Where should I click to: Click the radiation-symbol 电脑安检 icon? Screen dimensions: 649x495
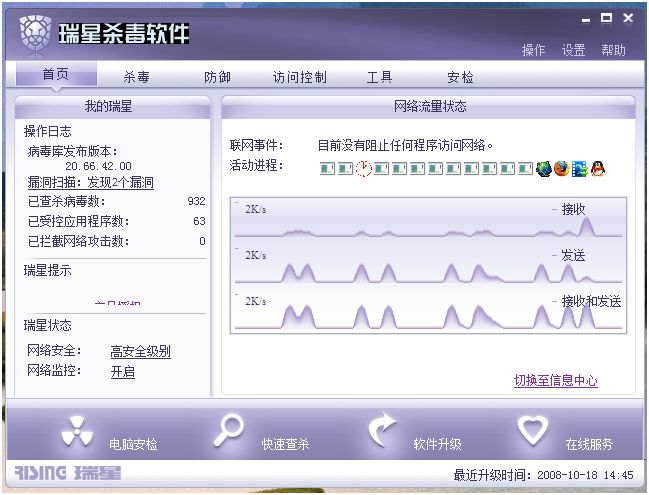(x=77, y=433)
